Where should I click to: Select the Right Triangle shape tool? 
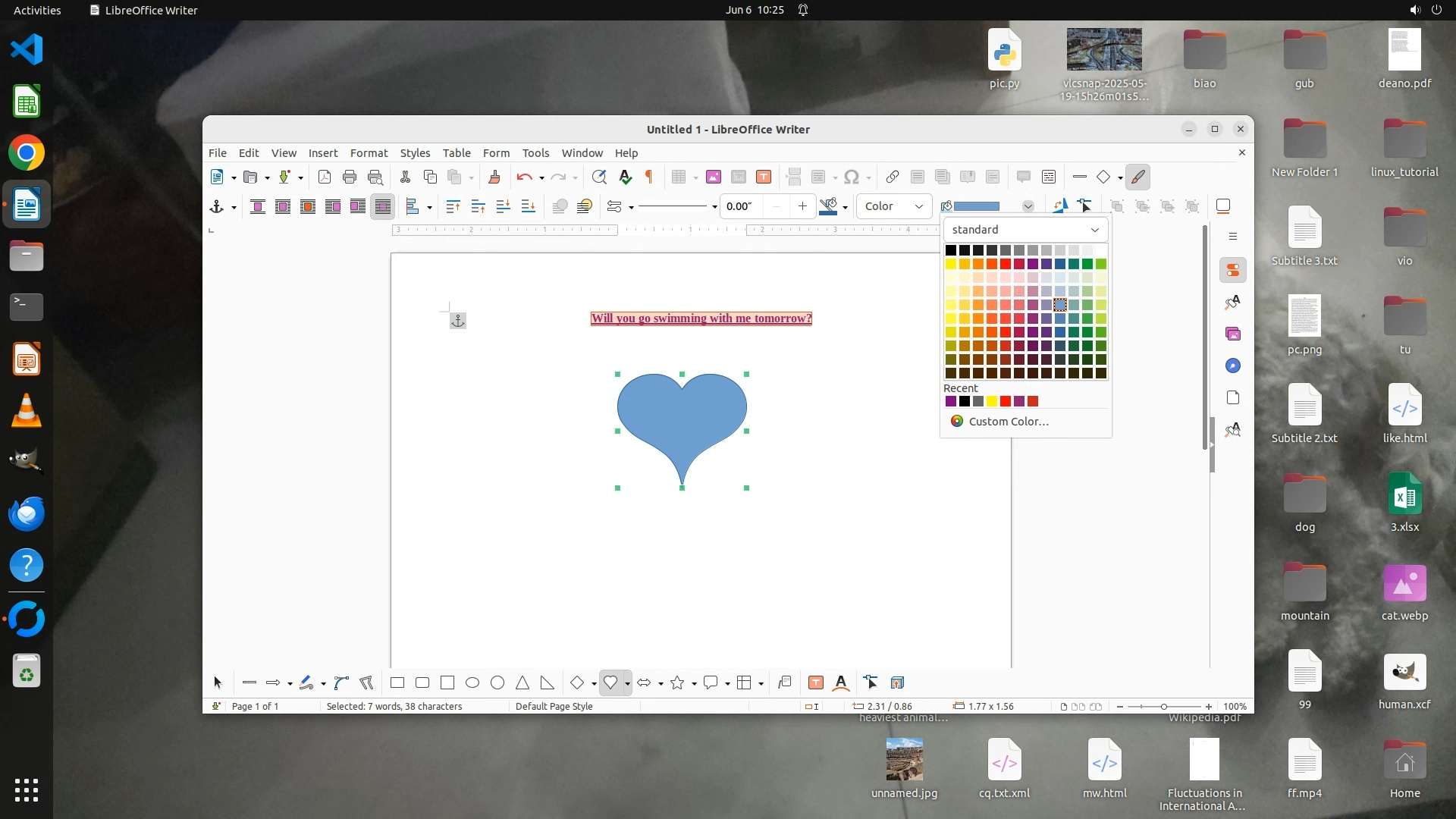(547, 682)
